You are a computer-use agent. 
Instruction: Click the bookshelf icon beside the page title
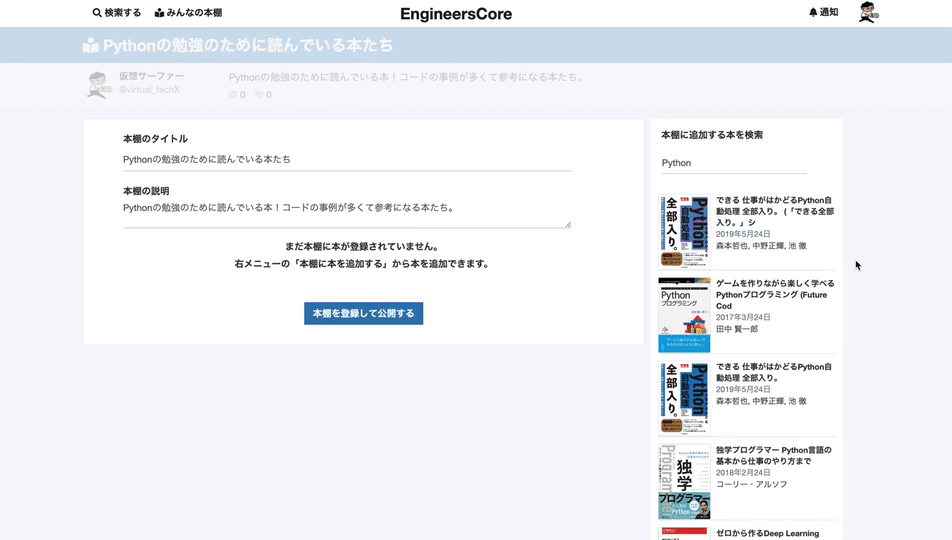coord(90,46)
